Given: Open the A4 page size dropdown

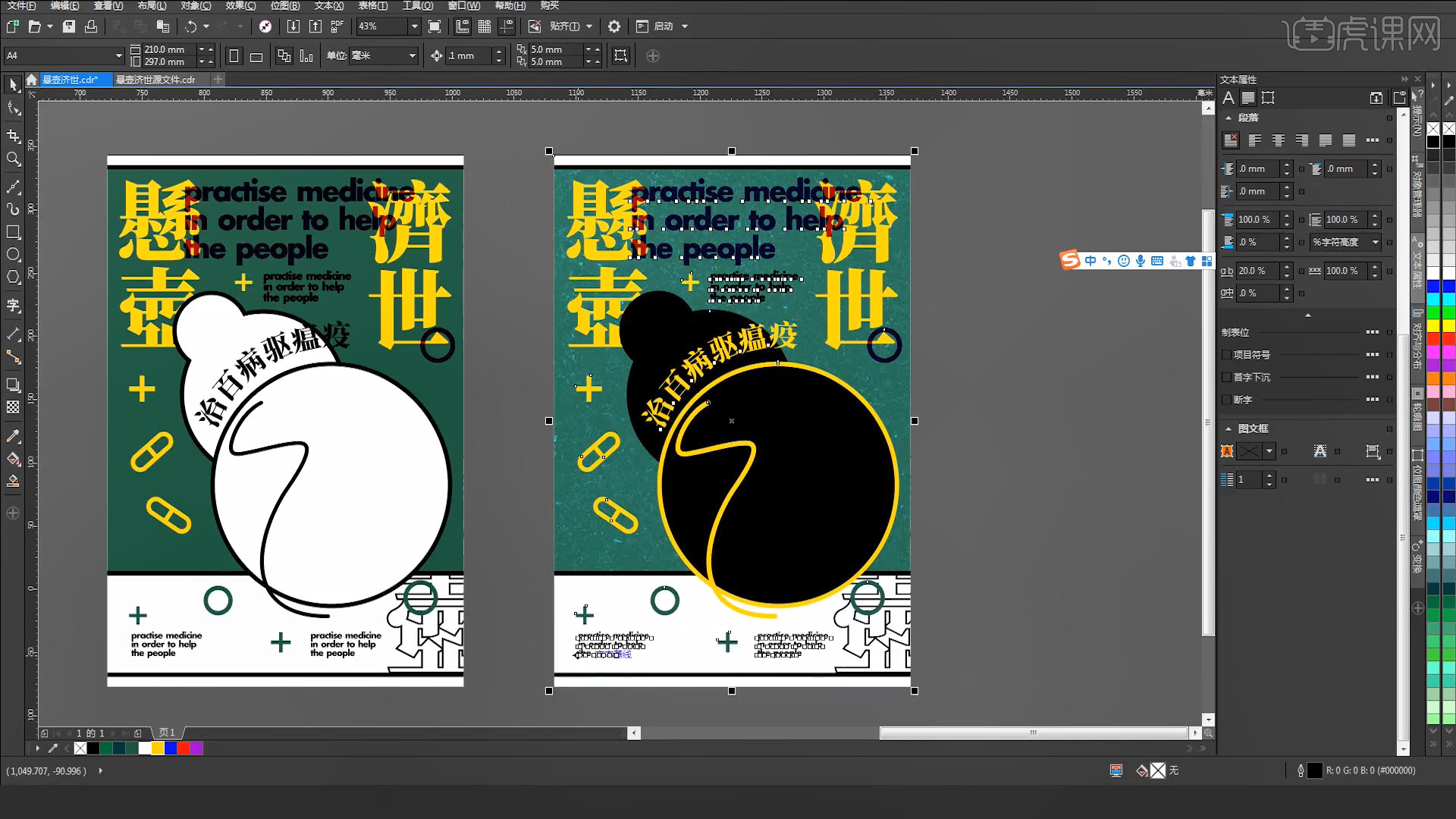Looking at the screenshot, I should coord(118,55).
